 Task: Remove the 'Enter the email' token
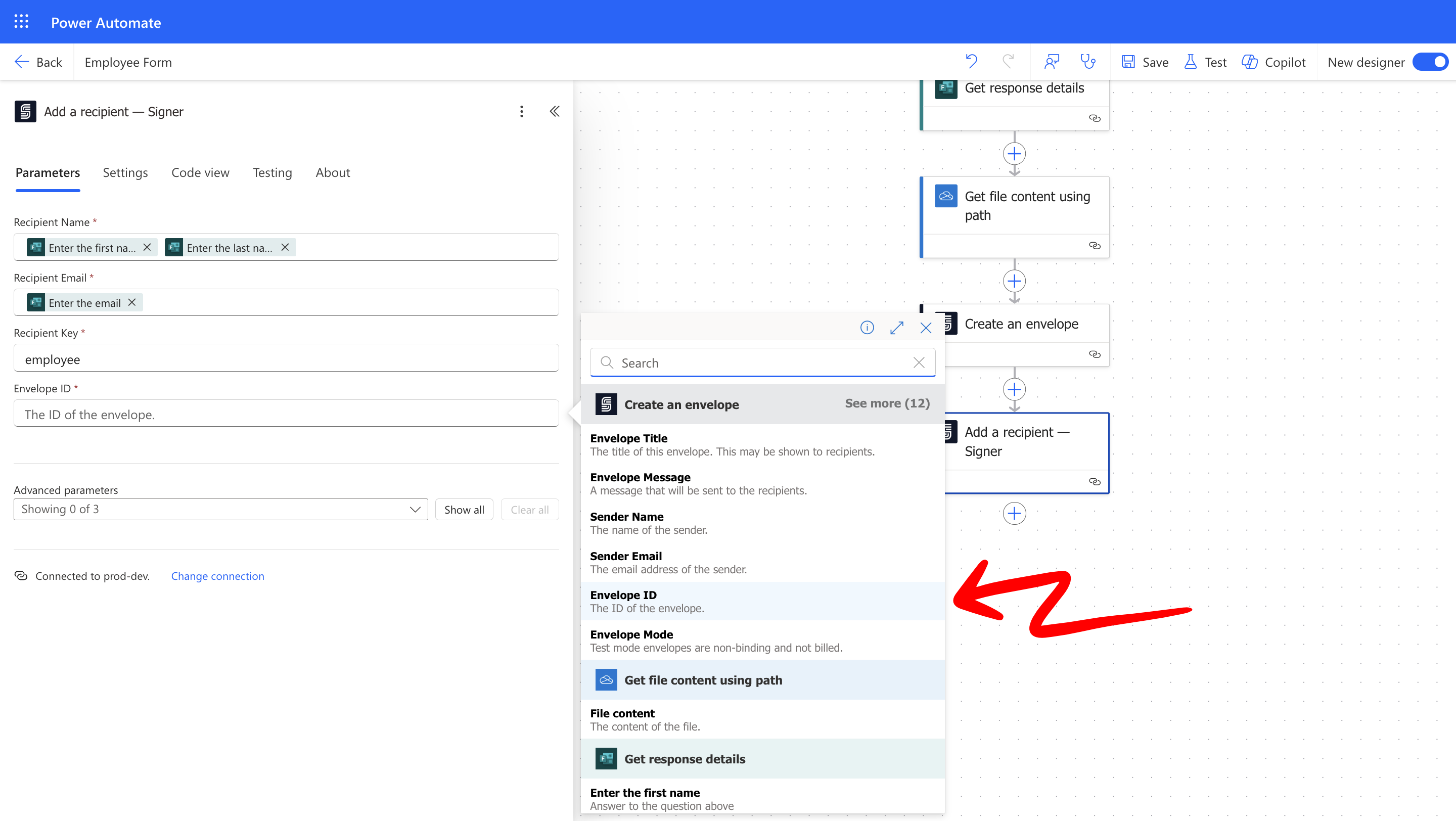[x=131, y=302]
